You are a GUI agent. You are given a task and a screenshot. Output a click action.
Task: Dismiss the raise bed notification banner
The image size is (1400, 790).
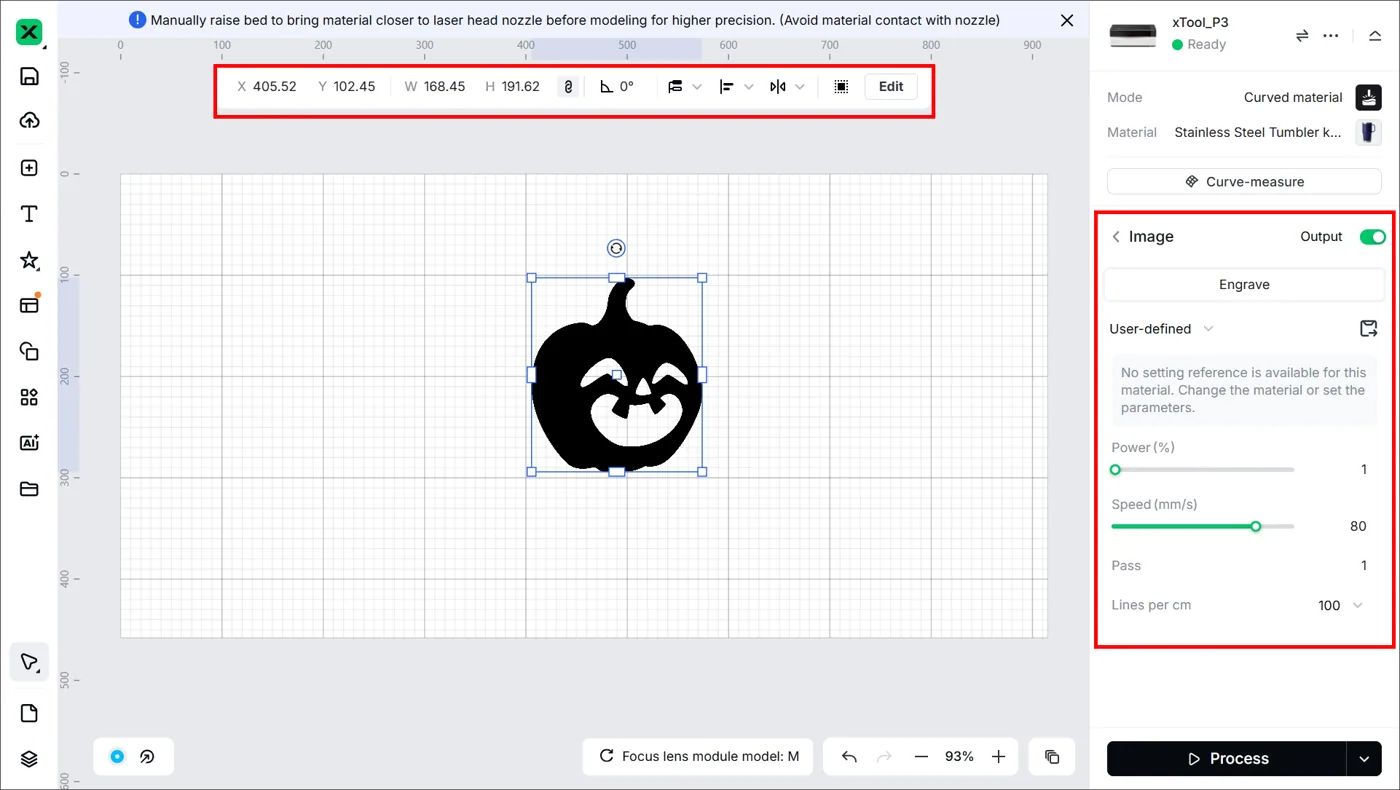pyautogui.click(x=1067, y=20)
